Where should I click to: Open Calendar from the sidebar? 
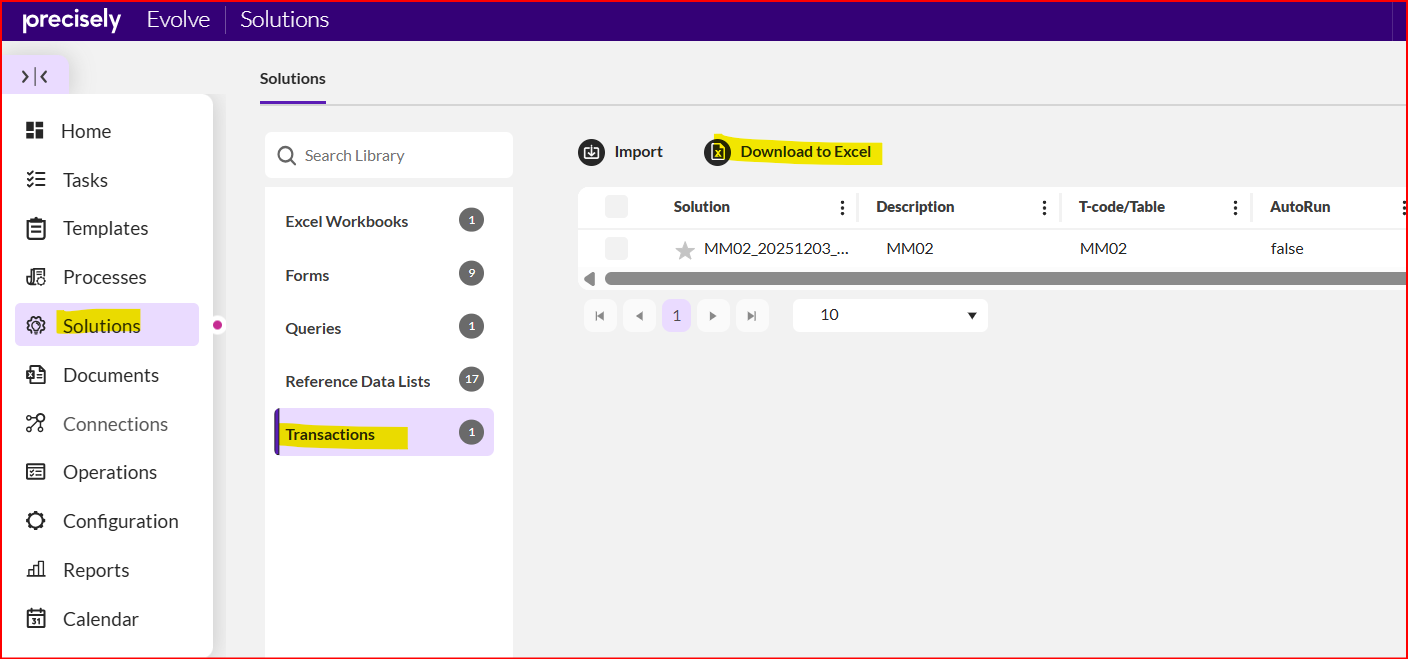(x=101, y=619)
